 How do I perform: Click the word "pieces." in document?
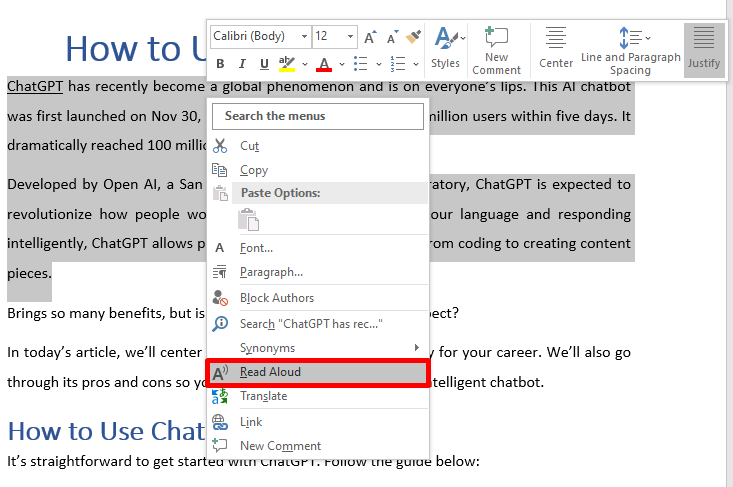point(29,273)
